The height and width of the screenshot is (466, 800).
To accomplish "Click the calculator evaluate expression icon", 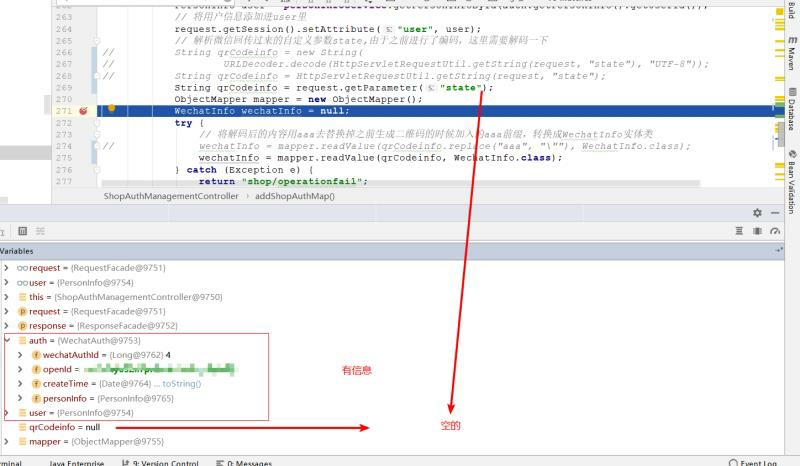I will [22, 231].
